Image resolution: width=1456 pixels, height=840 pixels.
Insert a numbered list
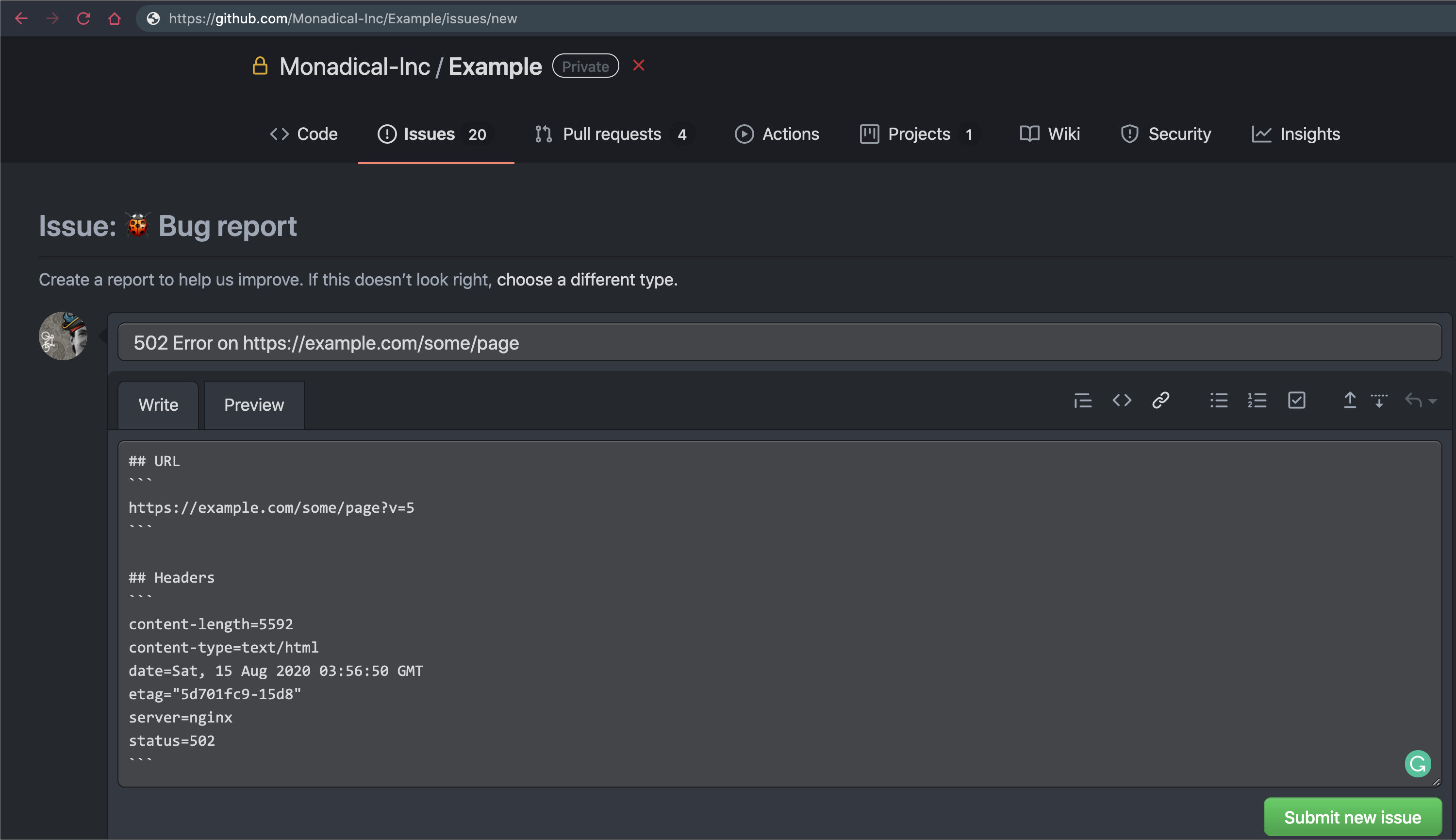[1257, 401]
